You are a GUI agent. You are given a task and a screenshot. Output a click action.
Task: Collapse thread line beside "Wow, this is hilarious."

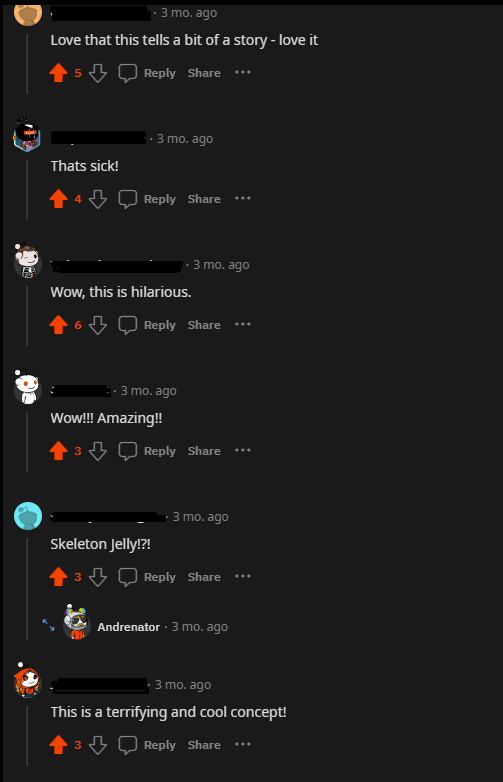point(27,316)
